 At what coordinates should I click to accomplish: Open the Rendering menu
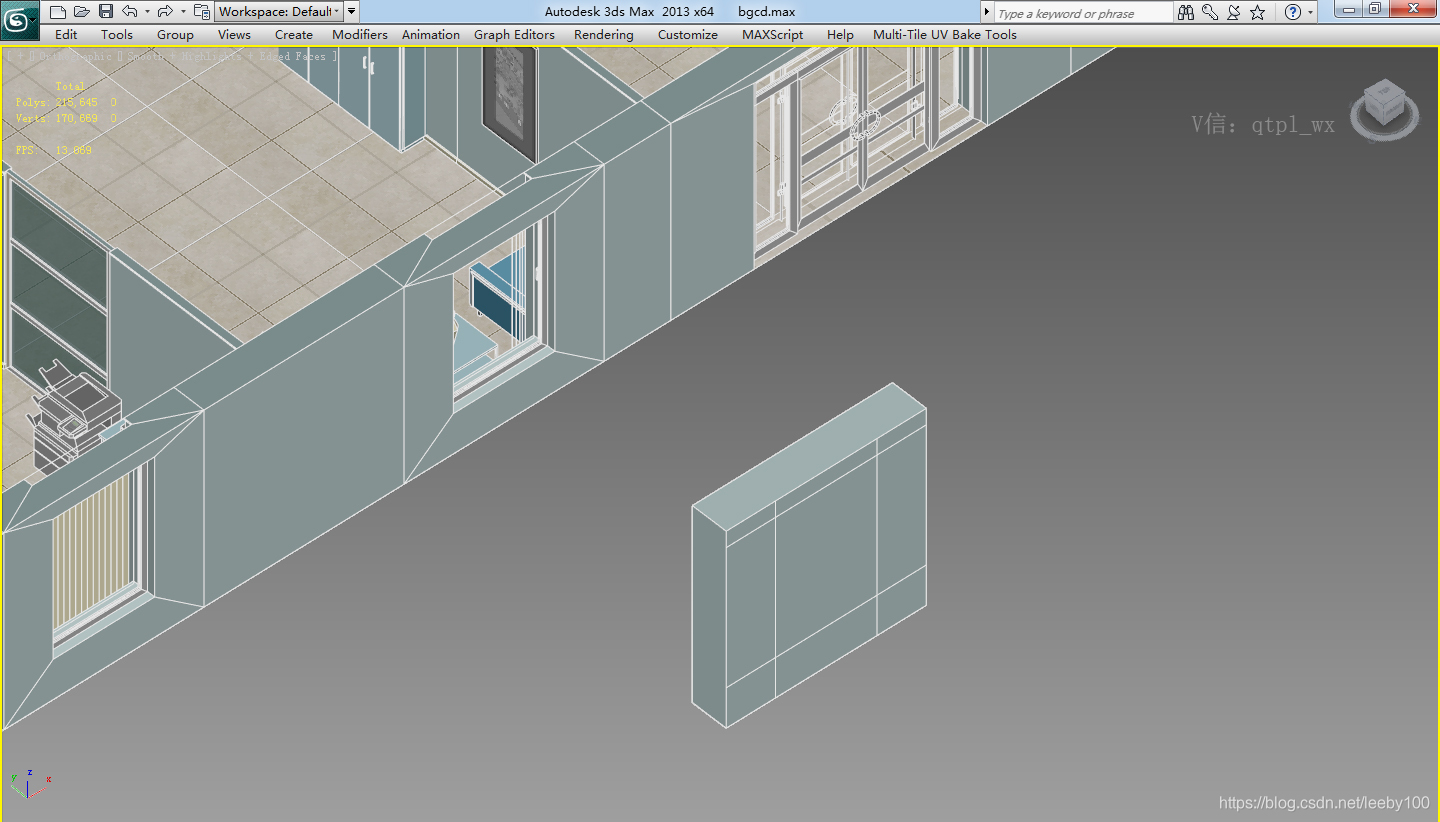pos(604,34)
